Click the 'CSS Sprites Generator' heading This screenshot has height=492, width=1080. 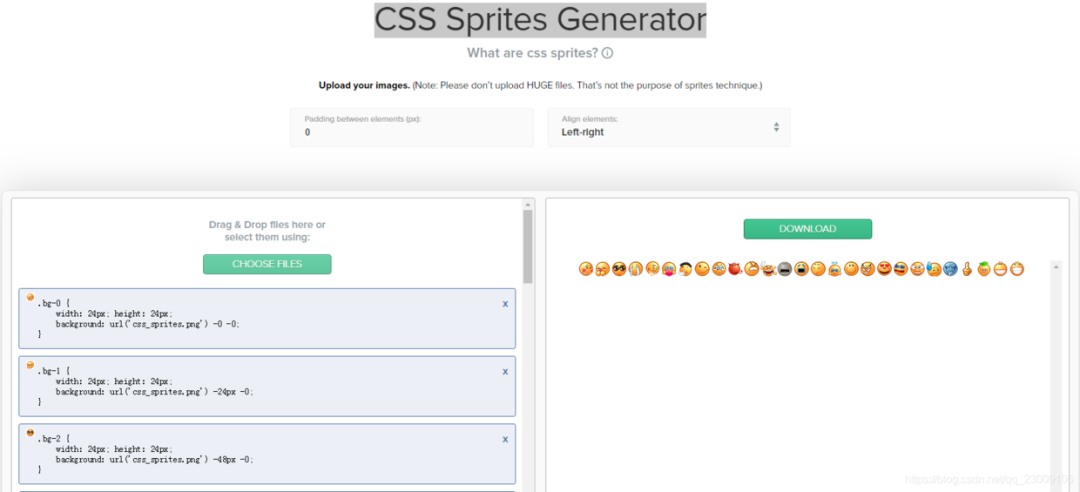540,20
